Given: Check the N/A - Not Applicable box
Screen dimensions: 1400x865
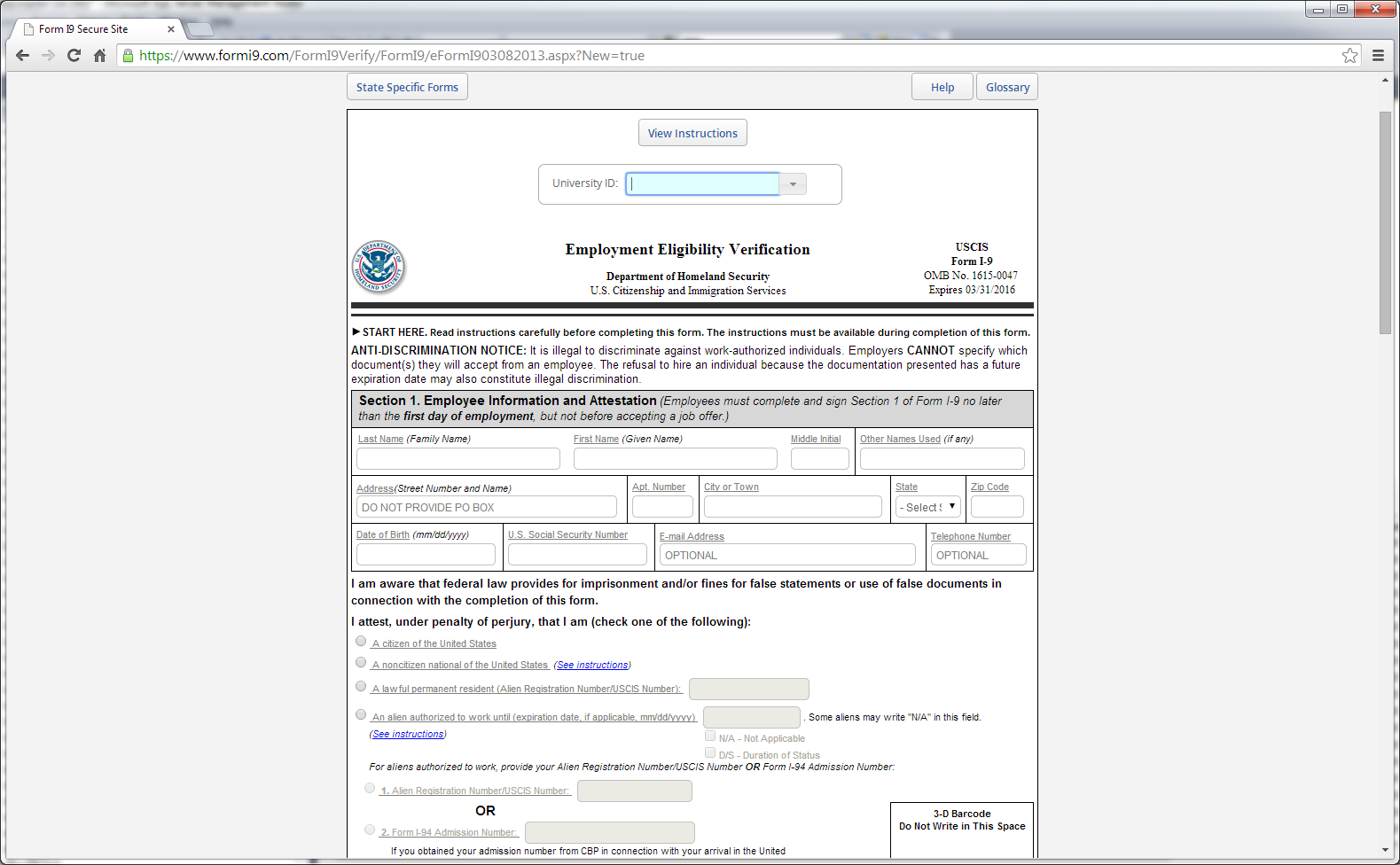Looking at the screenshot, I should point(710,736).
